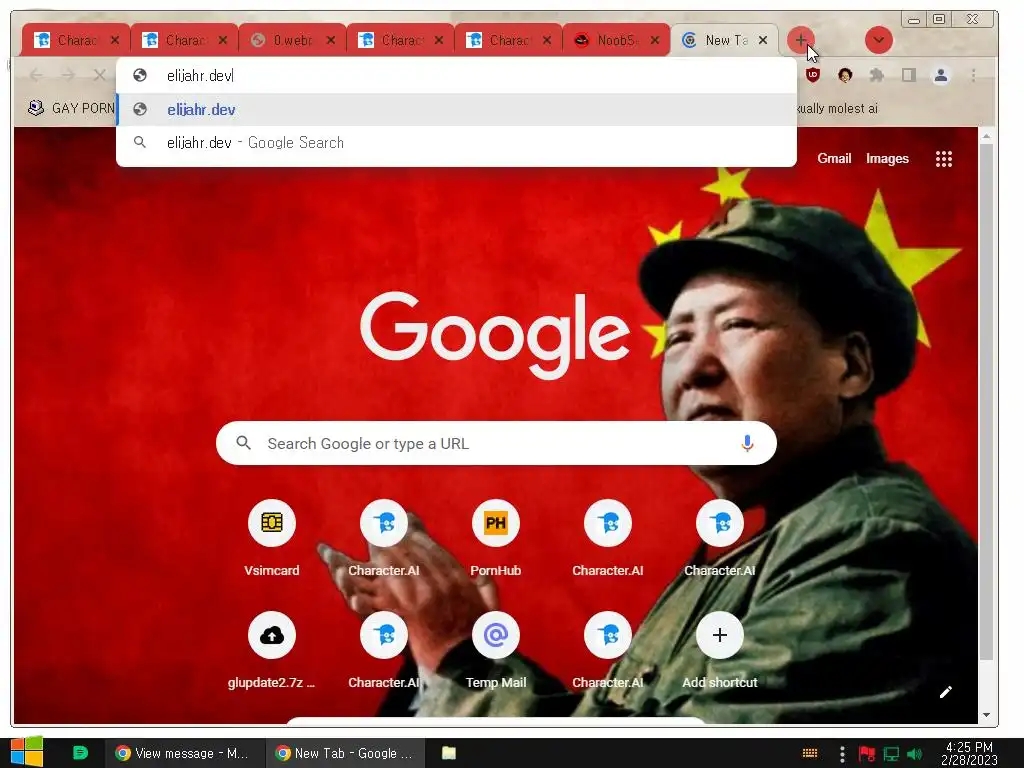
Task: Click the keyboard tray icon
Action: [810, 753]
